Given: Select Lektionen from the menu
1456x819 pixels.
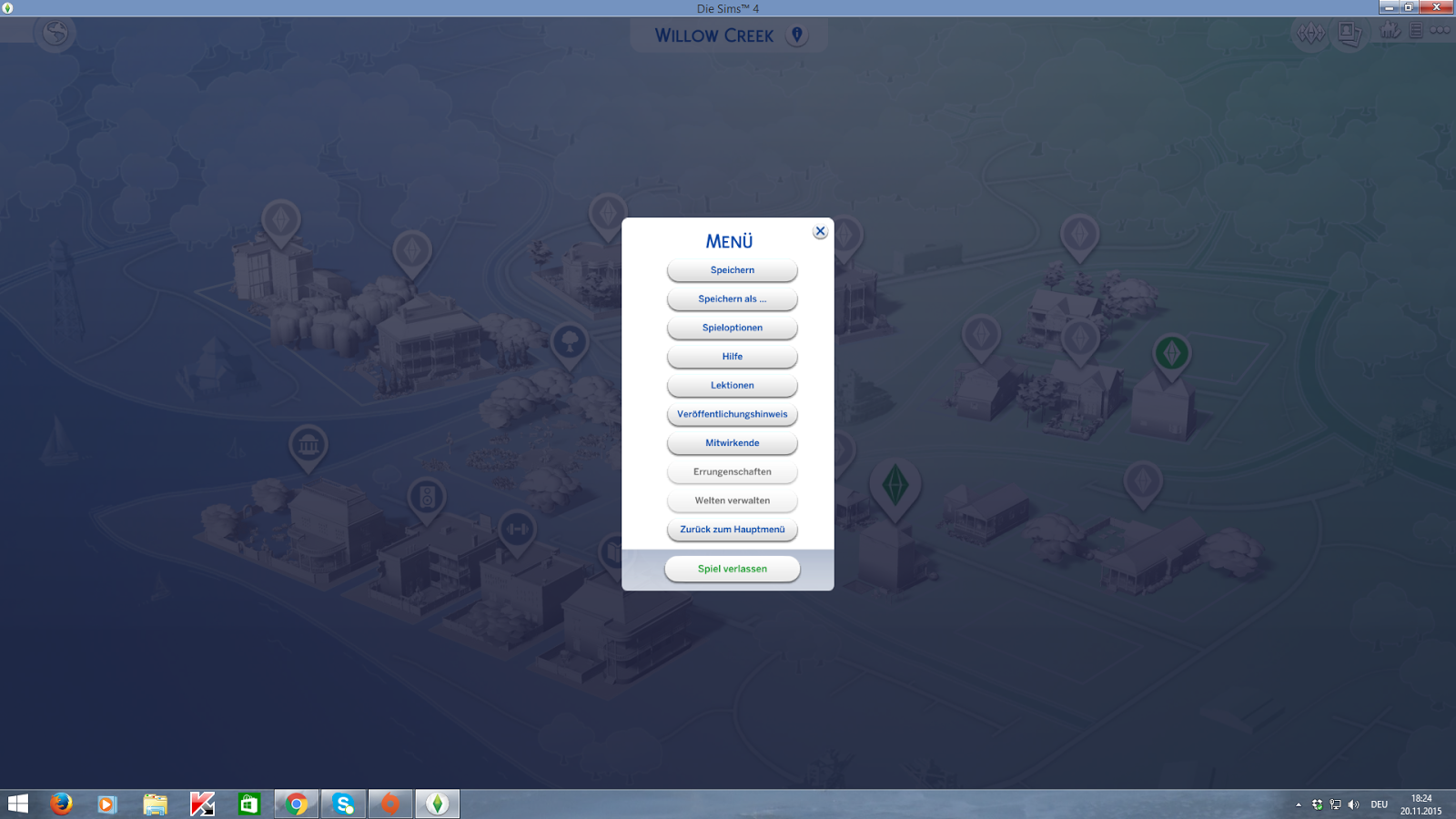Looking at the screenshot, I should click(732, 386).
